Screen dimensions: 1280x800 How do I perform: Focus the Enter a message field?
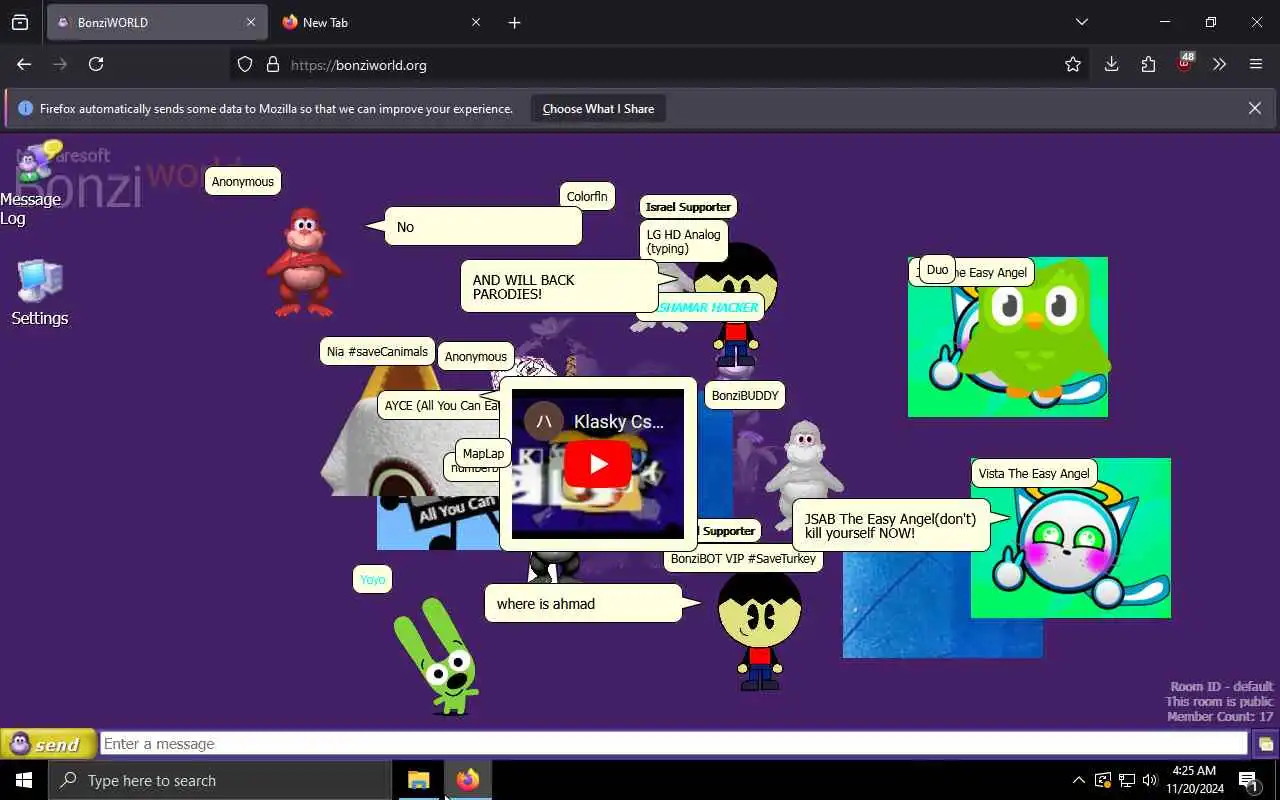pyautogui.click(x=674, y=744)
